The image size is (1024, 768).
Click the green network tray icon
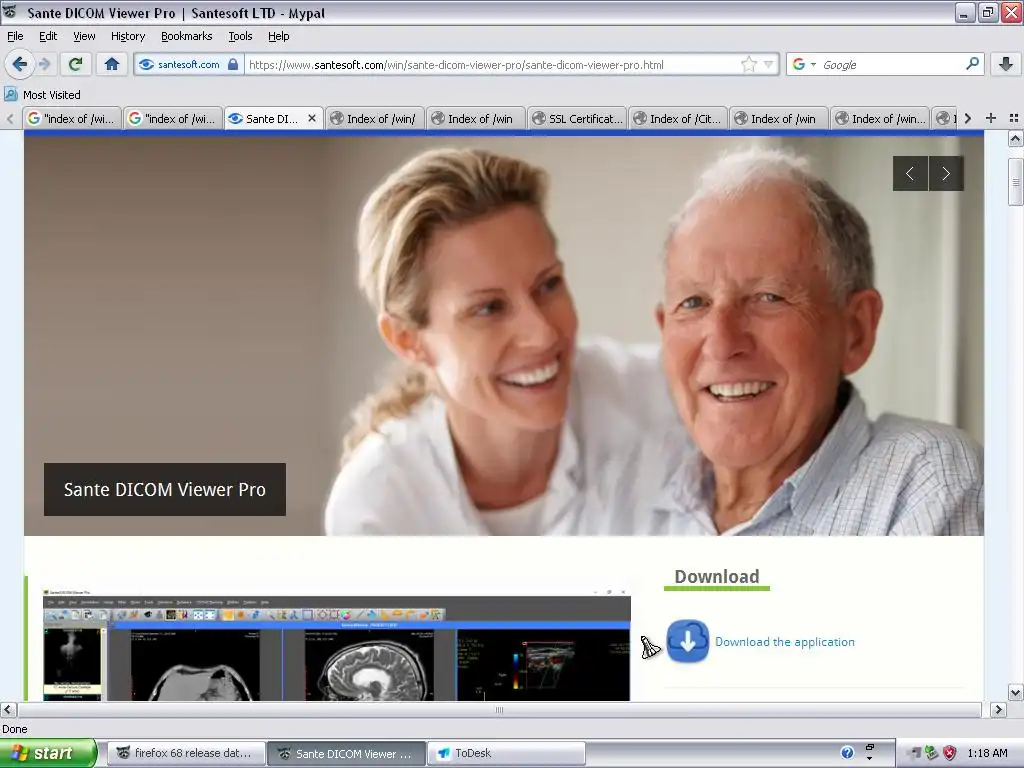931,753
